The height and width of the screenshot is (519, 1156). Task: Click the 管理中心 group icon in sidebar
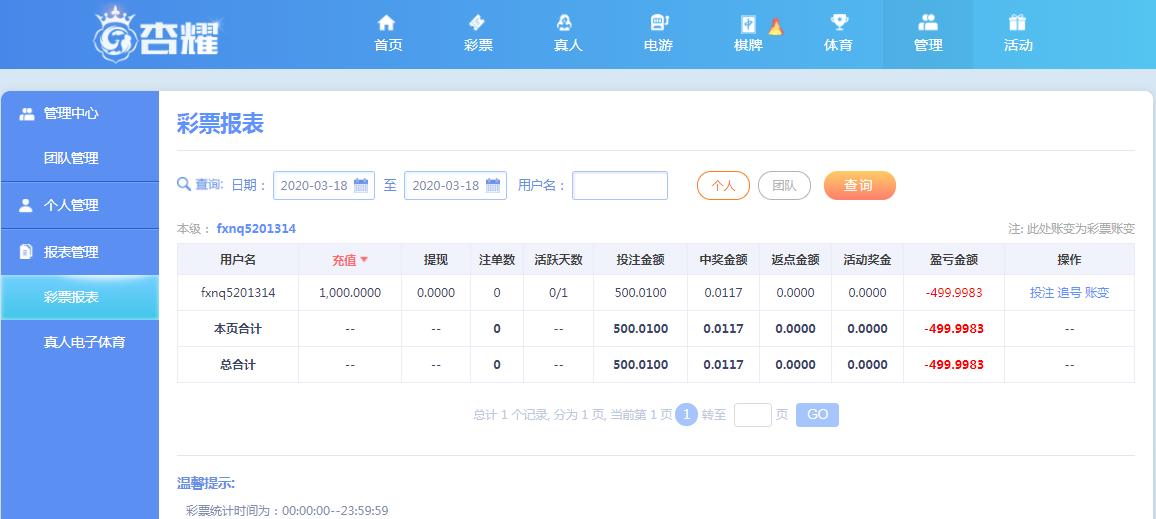pyautogui.click(x=27, y=114)
